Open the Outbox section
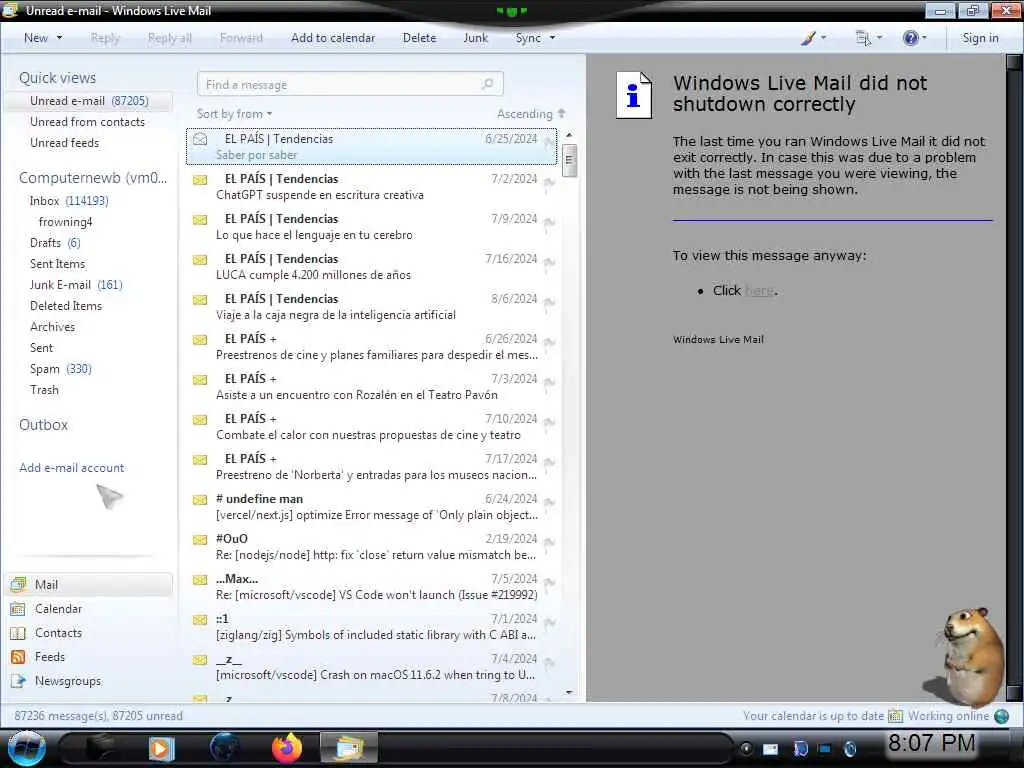This screenshot has width=1024, height=768. click(43, 425)
